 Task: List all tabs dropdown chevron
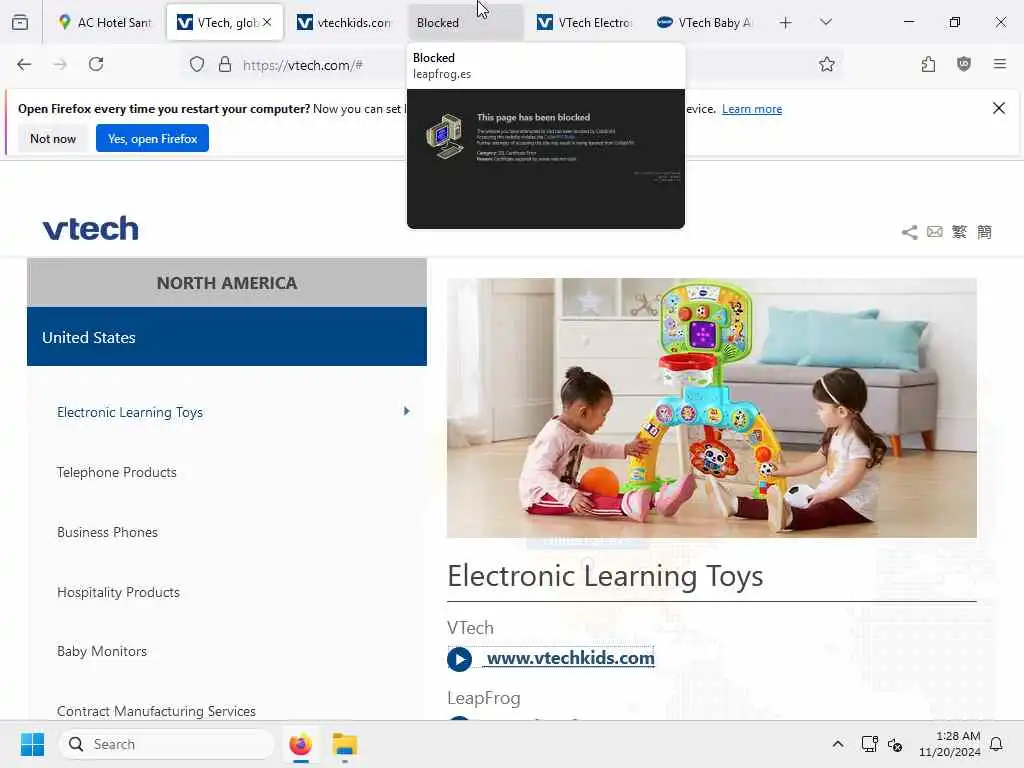click(x=825, y=23)
